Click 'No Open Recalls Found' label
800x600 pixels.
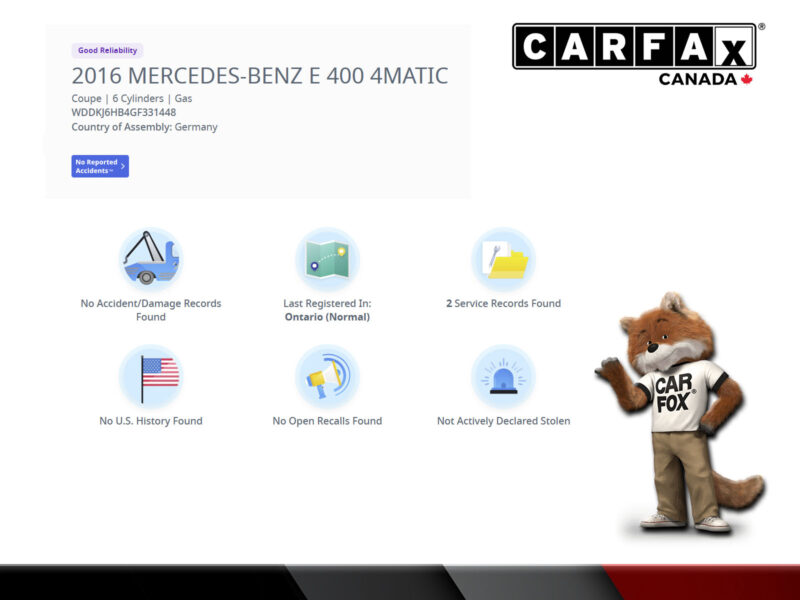(328, 421)
